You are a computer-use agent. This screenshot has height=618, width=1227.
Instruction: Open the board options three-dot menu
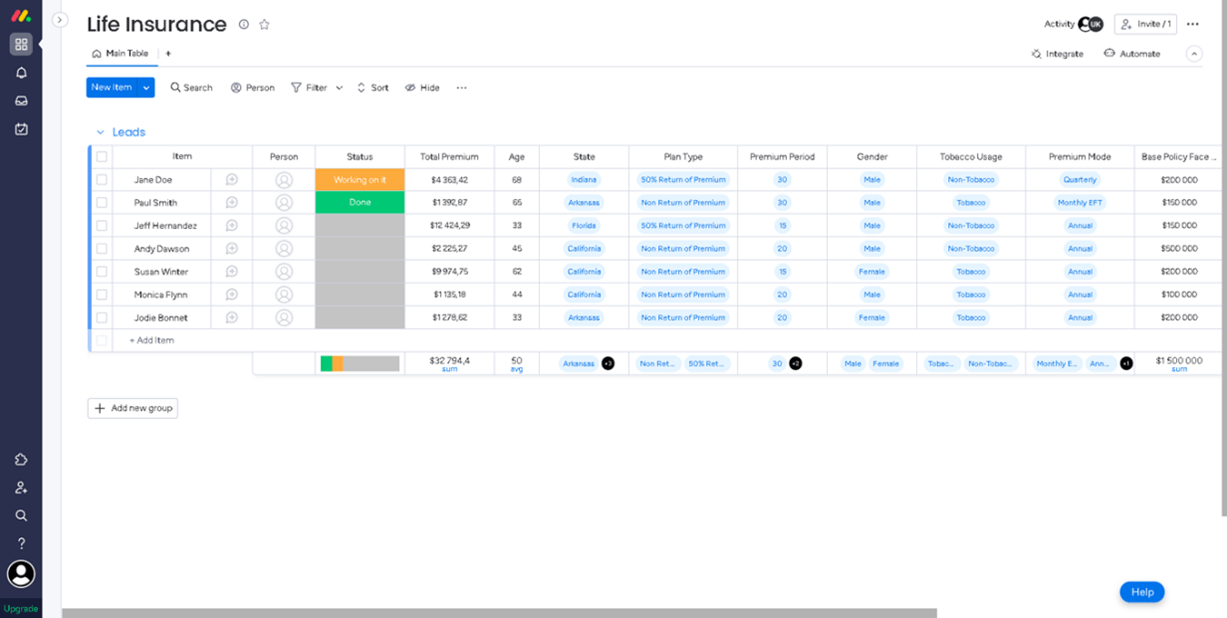1192,24
